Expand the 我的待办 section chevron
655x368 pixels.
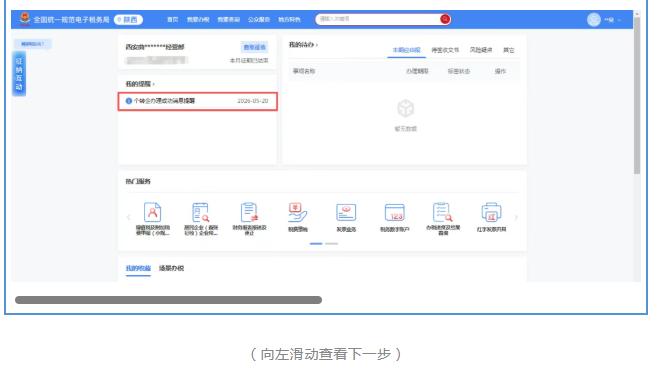tap(317, 45)
